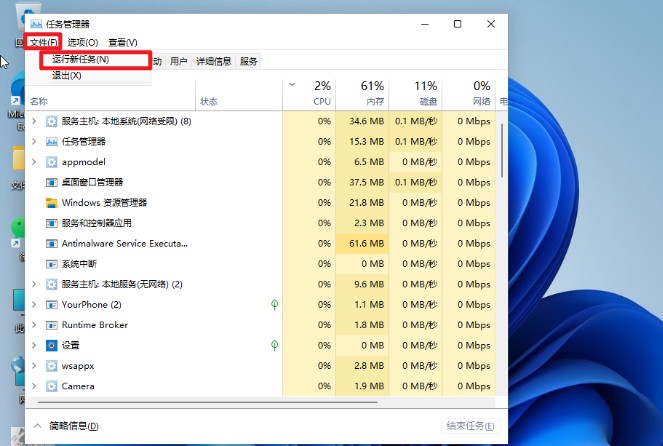Sort by the 磁盘 column header
The width and height of the screenshot is (663, 446).
416,94
